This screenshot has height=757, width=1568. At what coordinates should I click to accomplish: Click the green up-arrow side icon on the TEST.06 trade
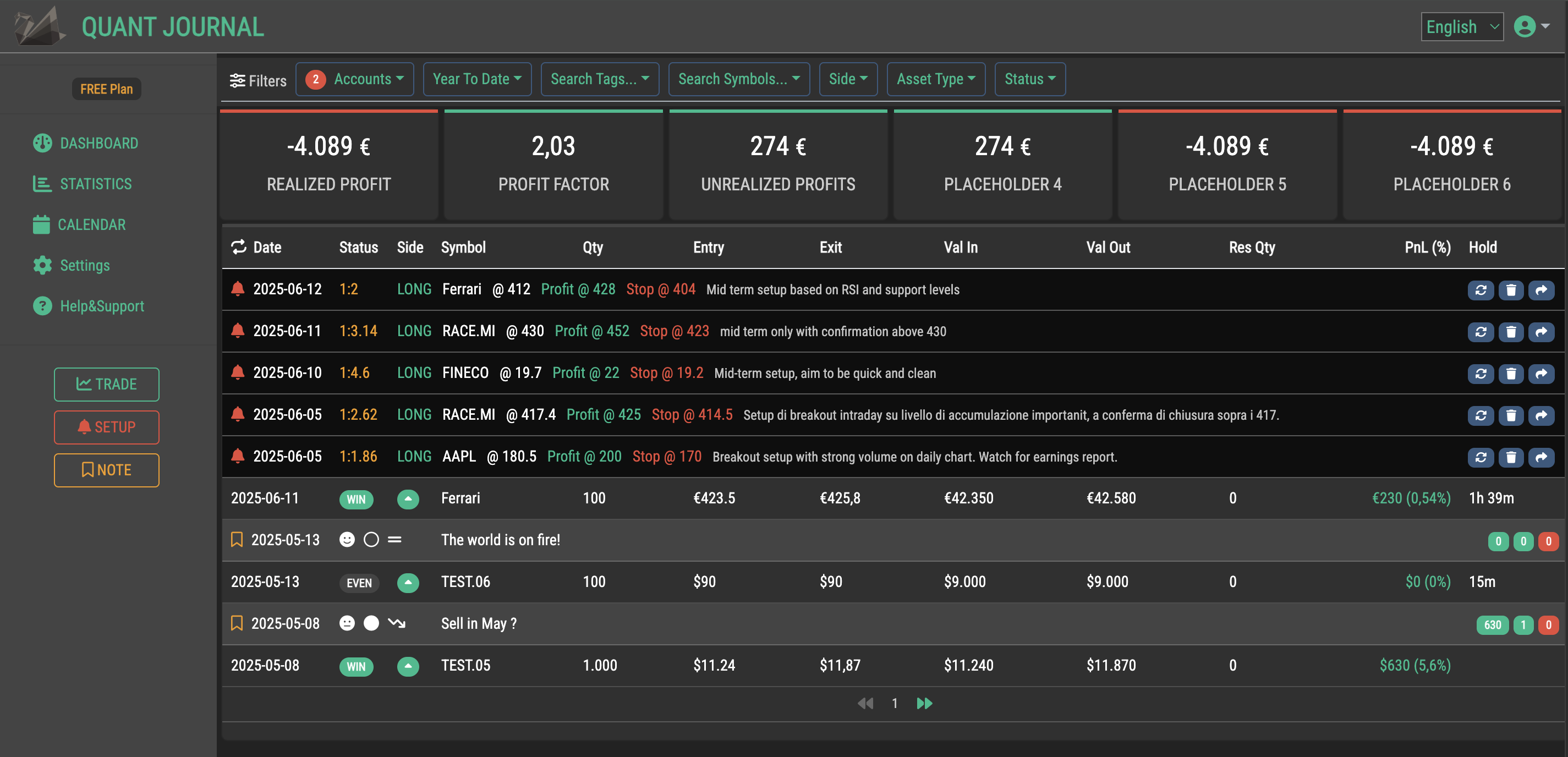(408, 583)
